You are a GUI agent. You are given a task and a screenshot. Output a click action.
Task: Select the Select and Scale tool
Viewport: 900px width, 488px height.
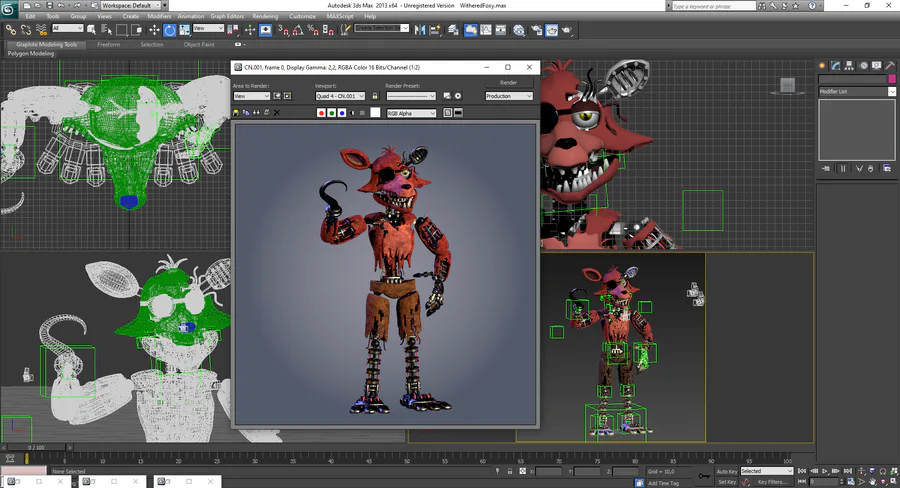click(x=184, y=30)
